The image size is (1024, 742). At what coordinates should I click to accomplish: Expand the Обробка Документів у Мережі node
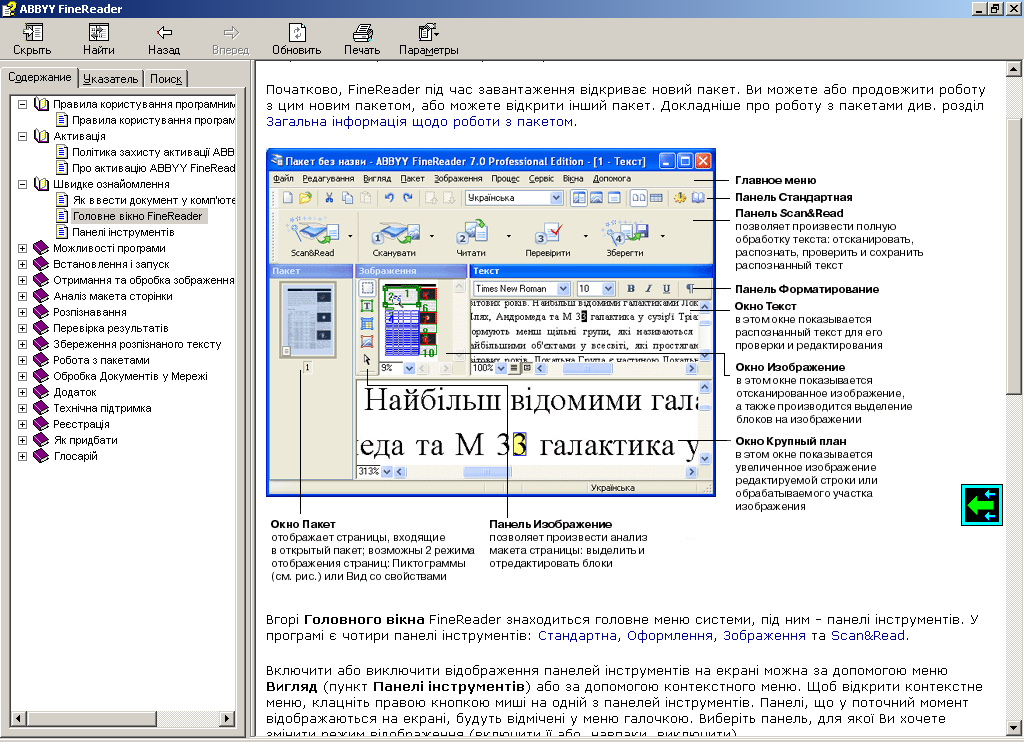(x=22, y=376)
